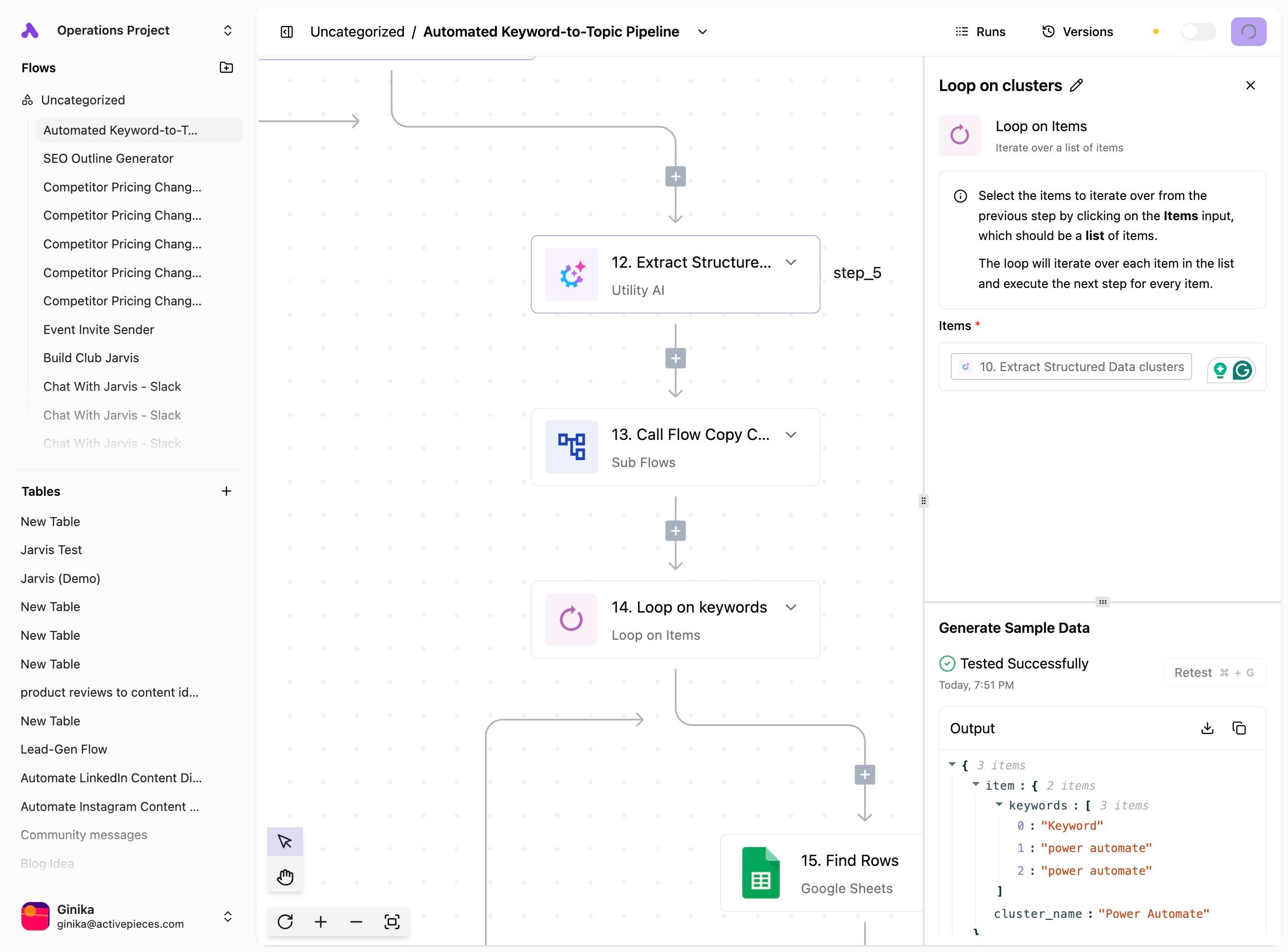Open the SEO Outline Generator flow
Screen dimensions: 1288x952
click(x=108, y=158)
